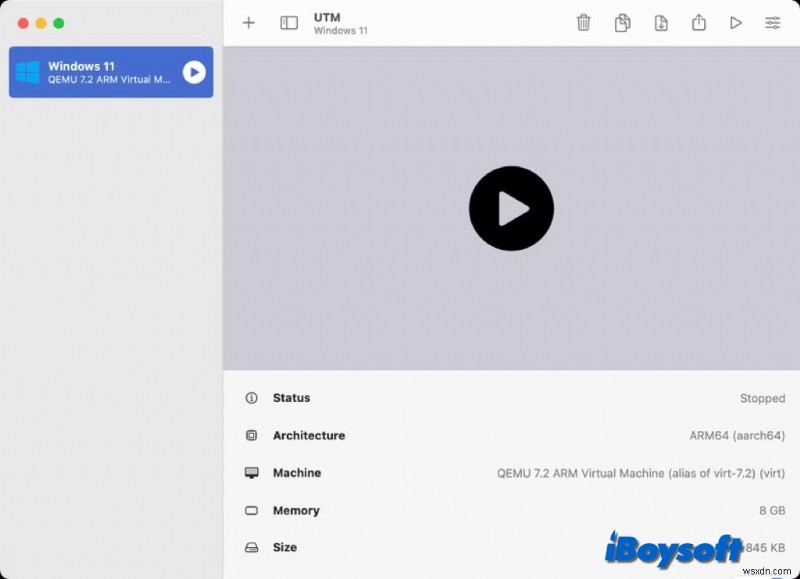Move the VM with document arrow icon
The height and width of the screenshot is (579, 800).
[x=661, y=22]
